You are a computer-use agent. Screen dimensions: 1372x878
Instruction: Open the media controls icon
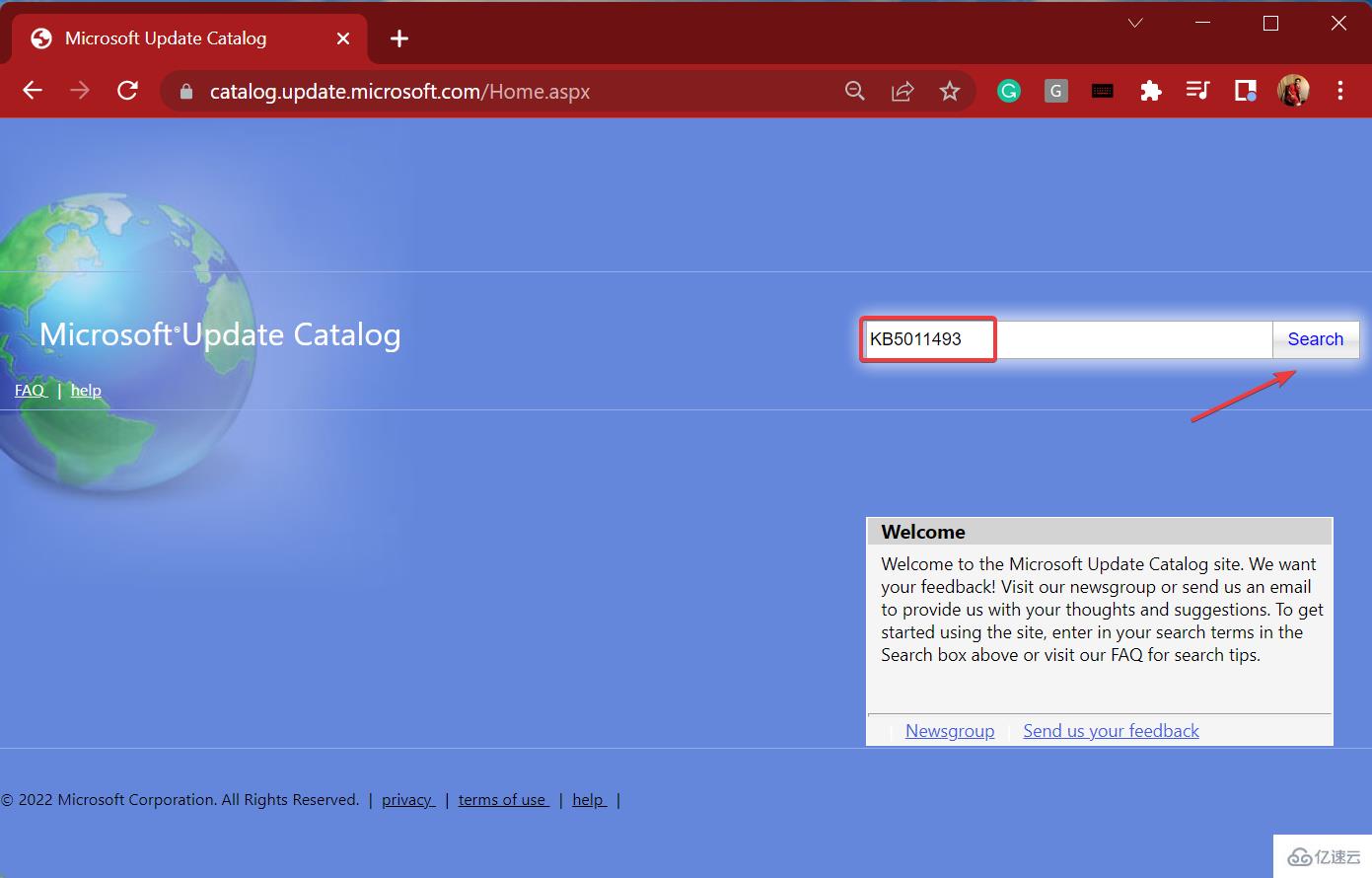point(1197,91)
